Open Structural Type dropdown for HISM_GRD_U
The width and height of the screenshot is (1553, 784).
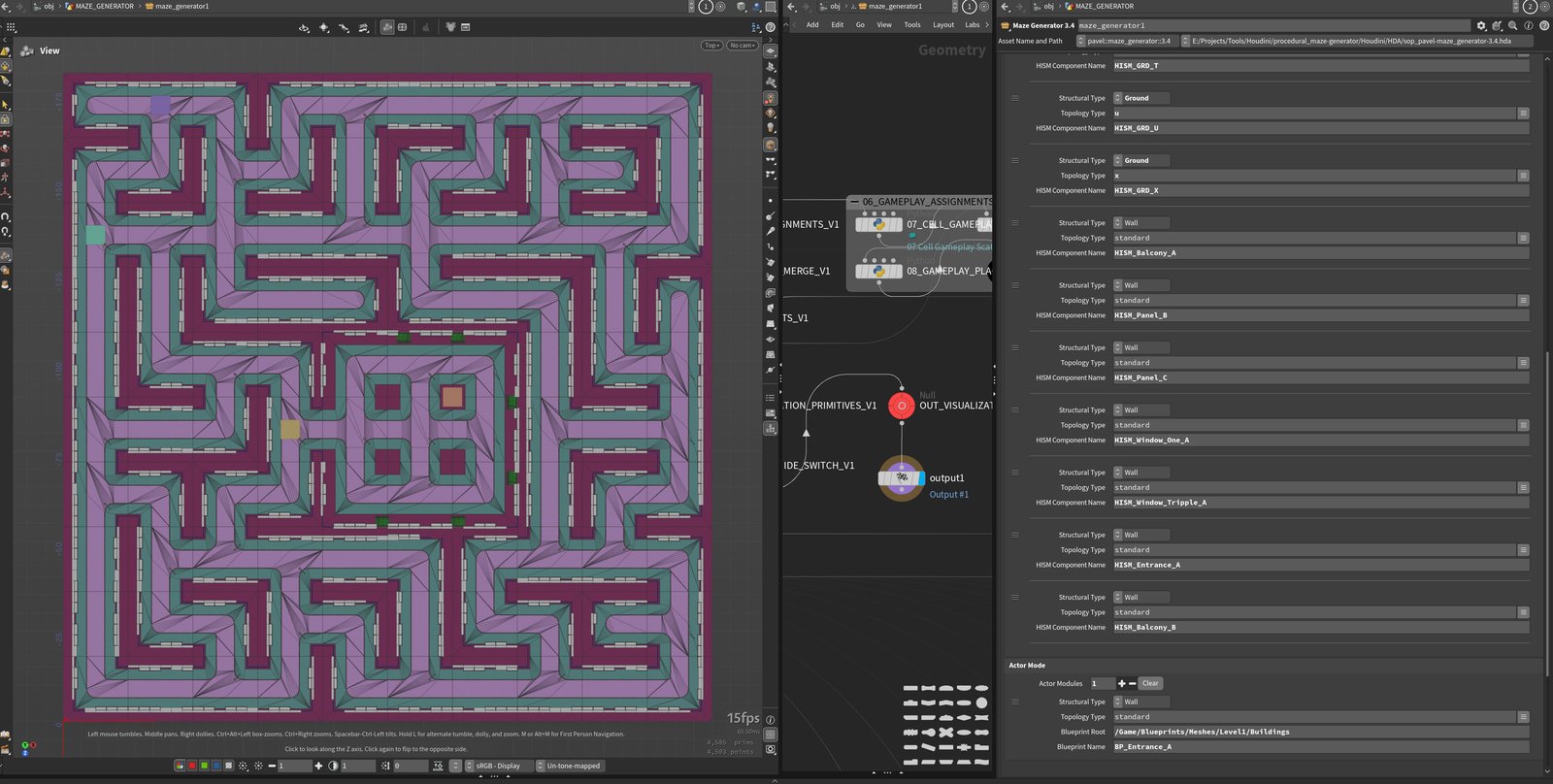[x=1140, y=98]
